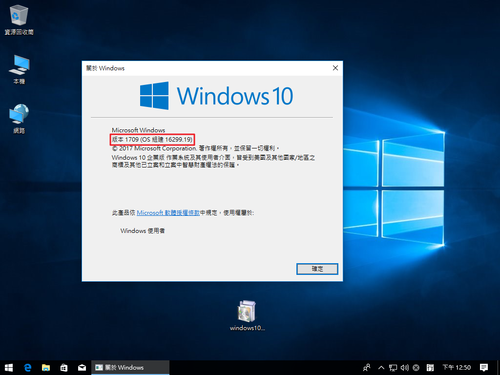
Task: Open File Explorer from taskbar
Action: coord(46,367)
